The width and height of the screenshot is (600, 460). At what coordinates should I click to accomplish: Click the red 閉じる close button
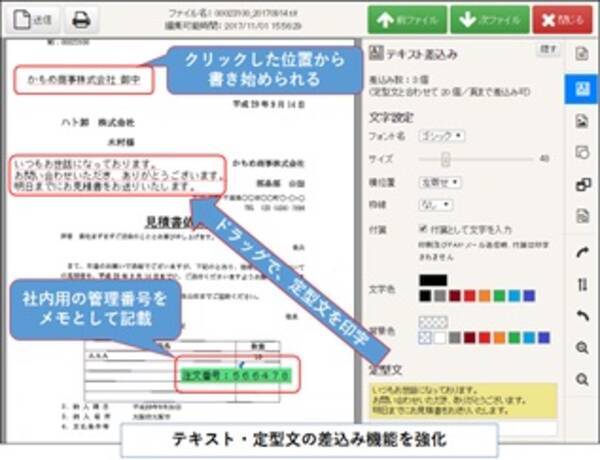pos(562,20)
